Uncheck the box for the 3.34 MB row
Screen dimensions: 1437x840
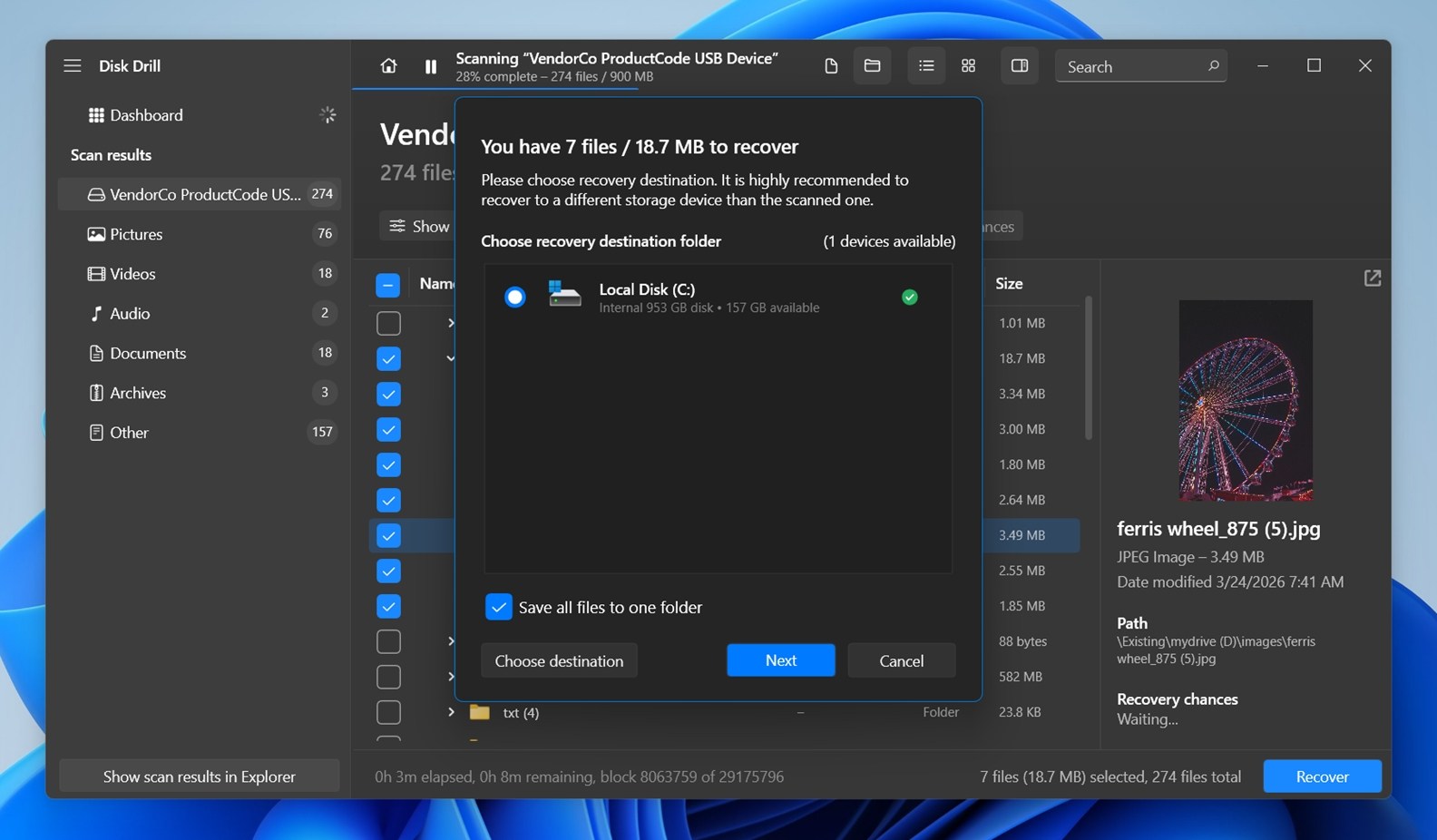388,394
